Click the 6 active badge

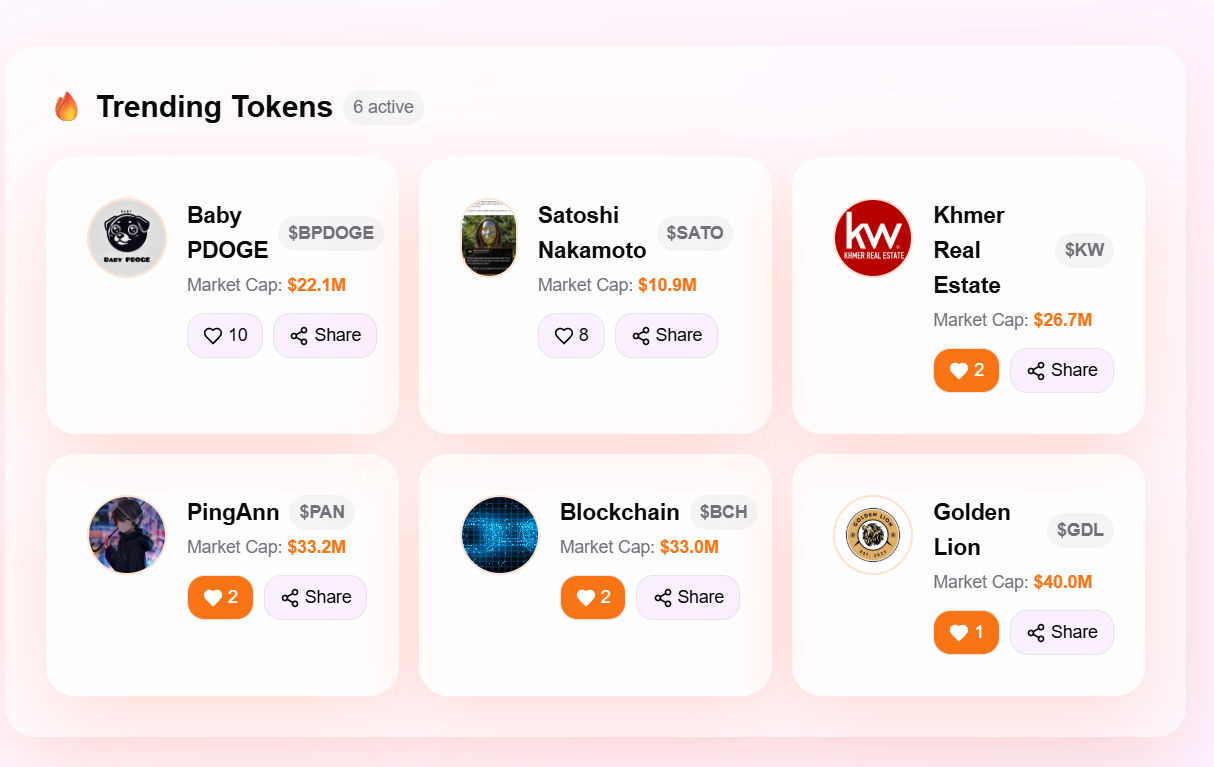pos(383,107)
